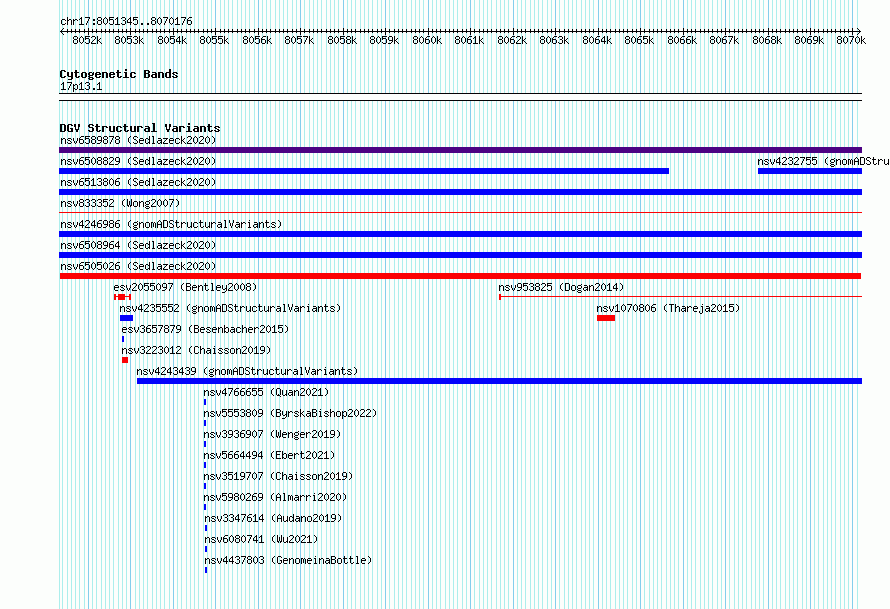Select the 17p13.1 cytogenetic band label
Screen dimensions: 890x609
81,86
